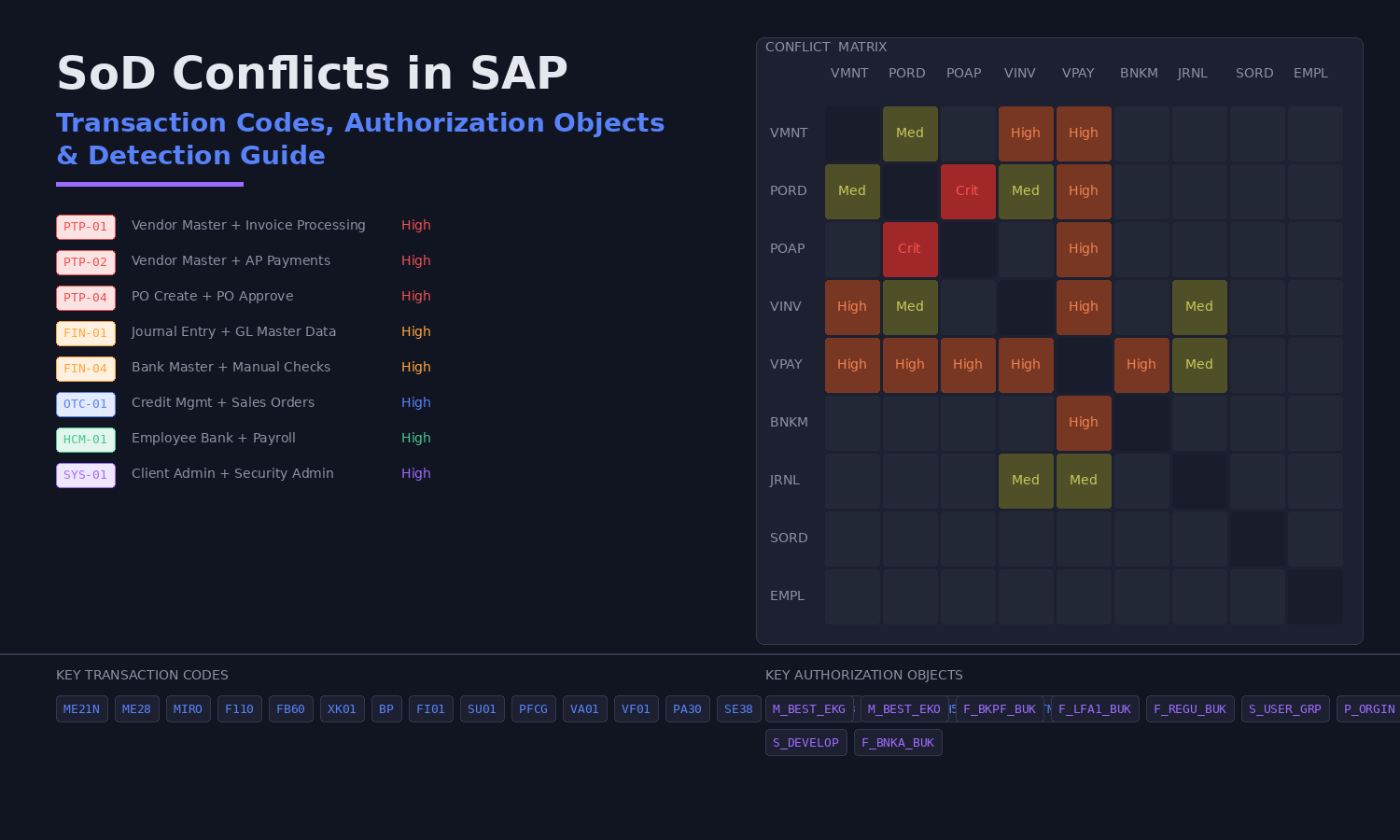This screenshot has height=840, width=1400.
Task: Click the M_BEST_EKG authorization object
Action: [x=808, y=708]
